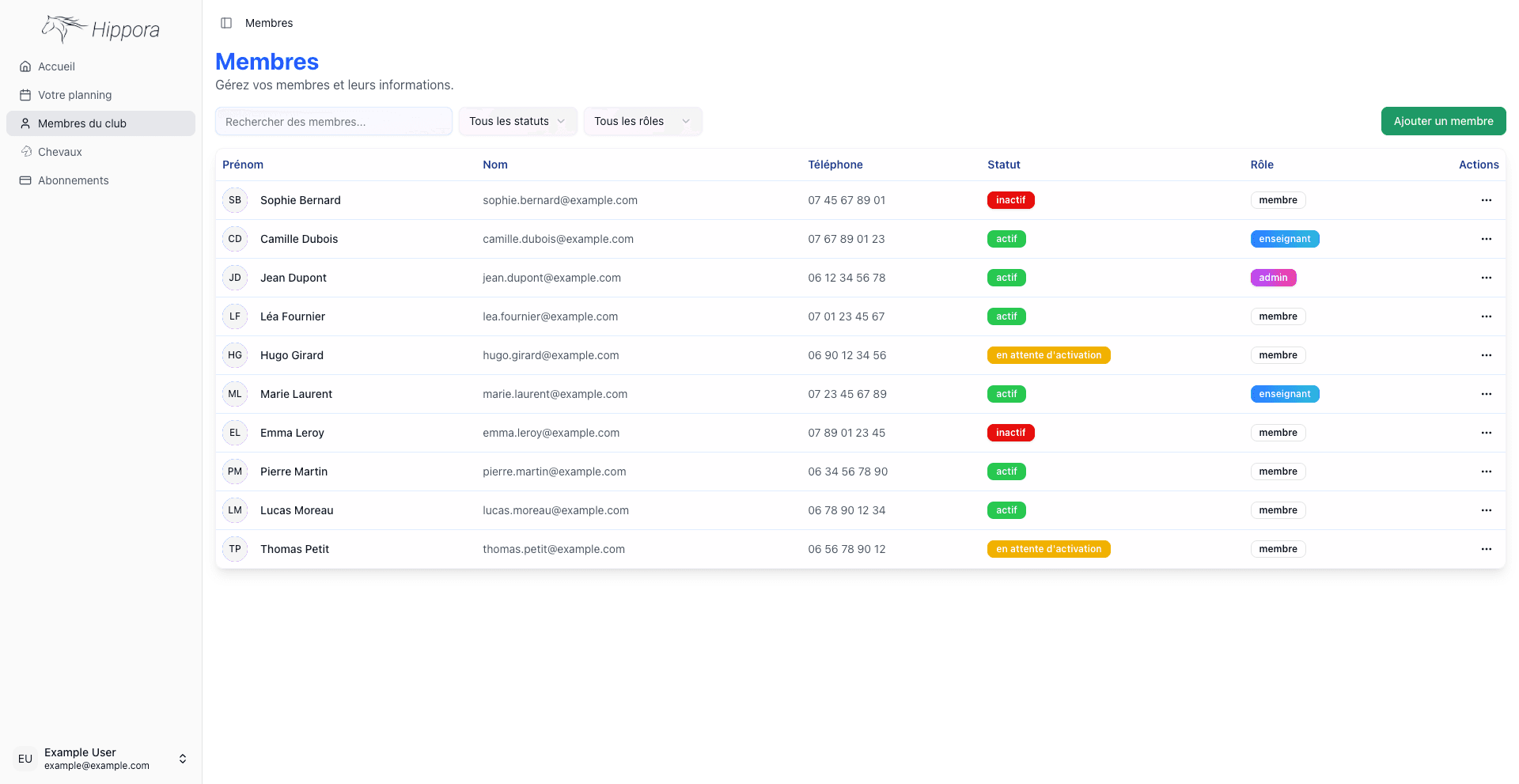
Task: Click the Rechercher des membres search field
Action: pos(333,122)
